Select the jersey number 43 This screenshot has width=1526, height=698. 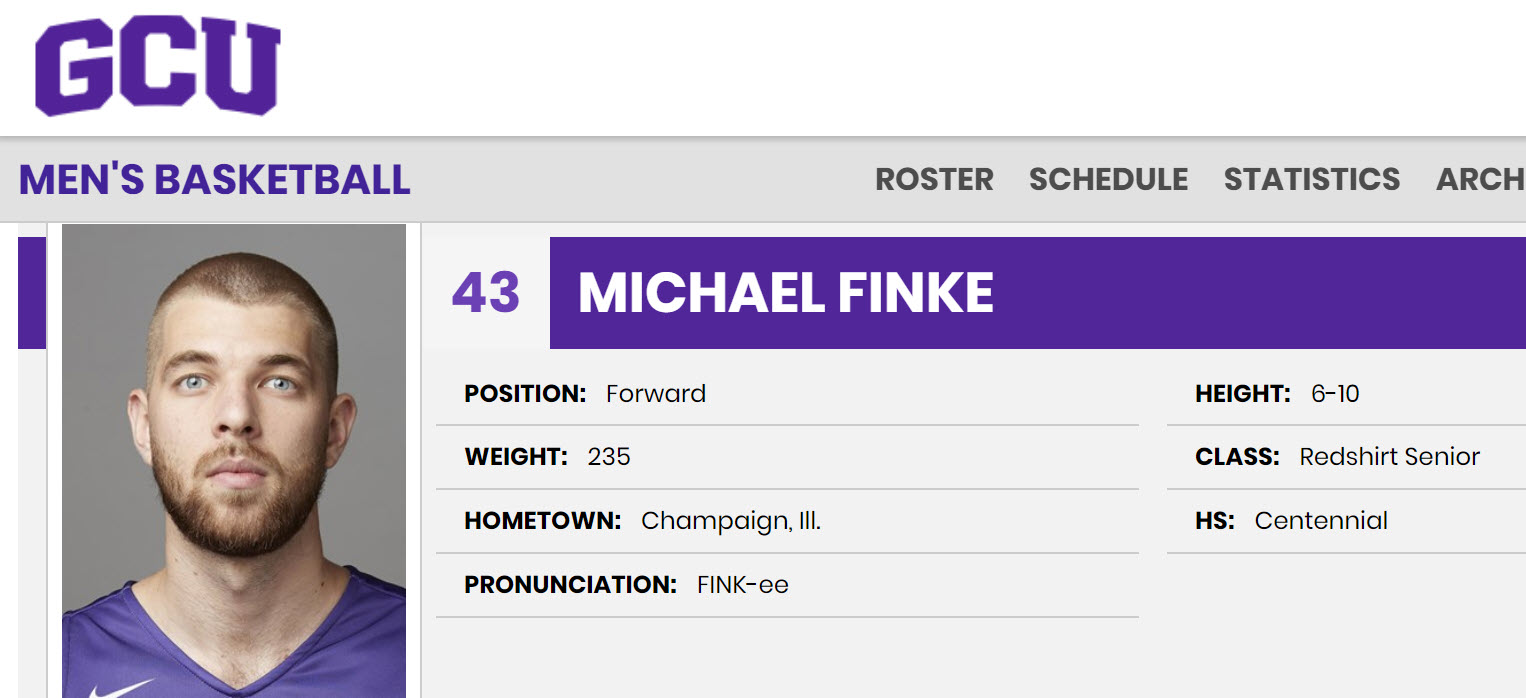click(487, 293)
